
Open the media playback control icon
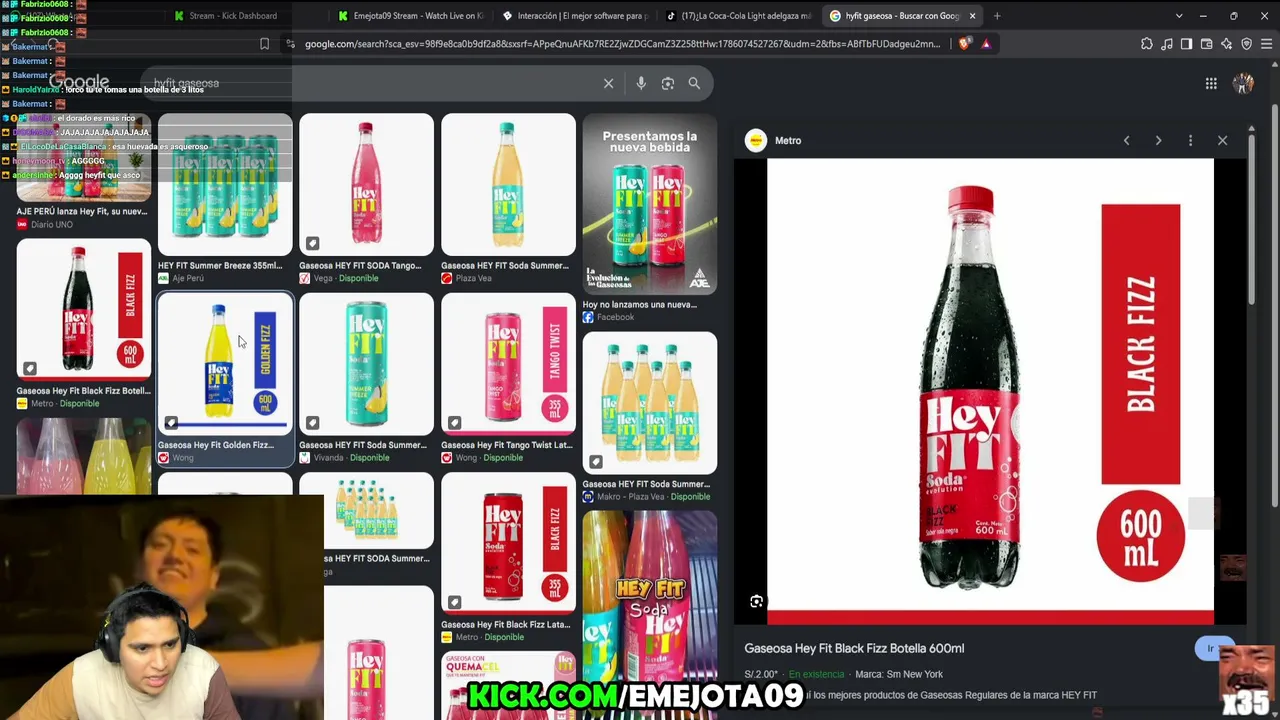point(1166,44)
